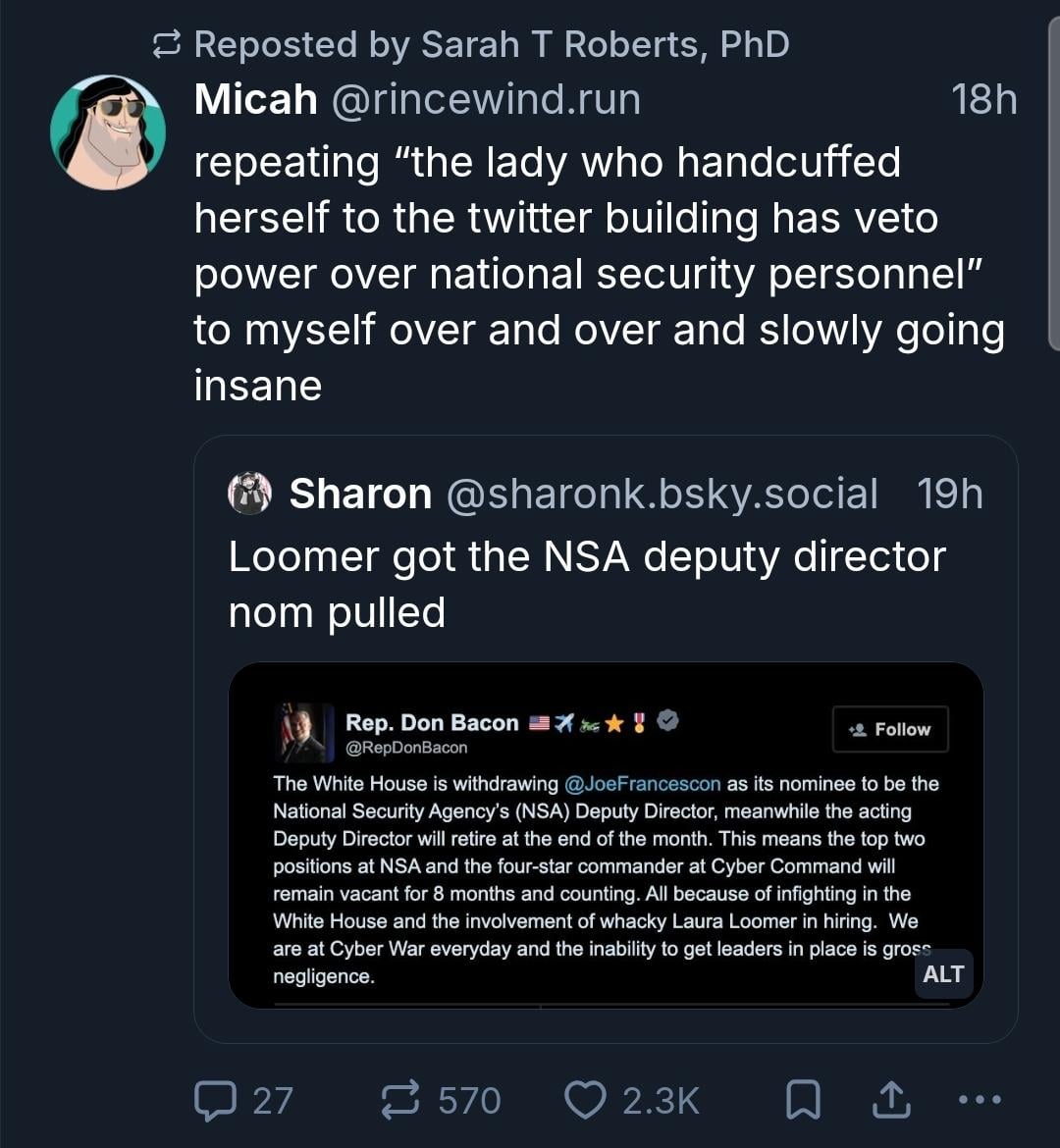The height and width of the screenshot is (1148, 1060).
Task: Click the scrollbar on the right edge
Action: click(x=1053, y=196)
